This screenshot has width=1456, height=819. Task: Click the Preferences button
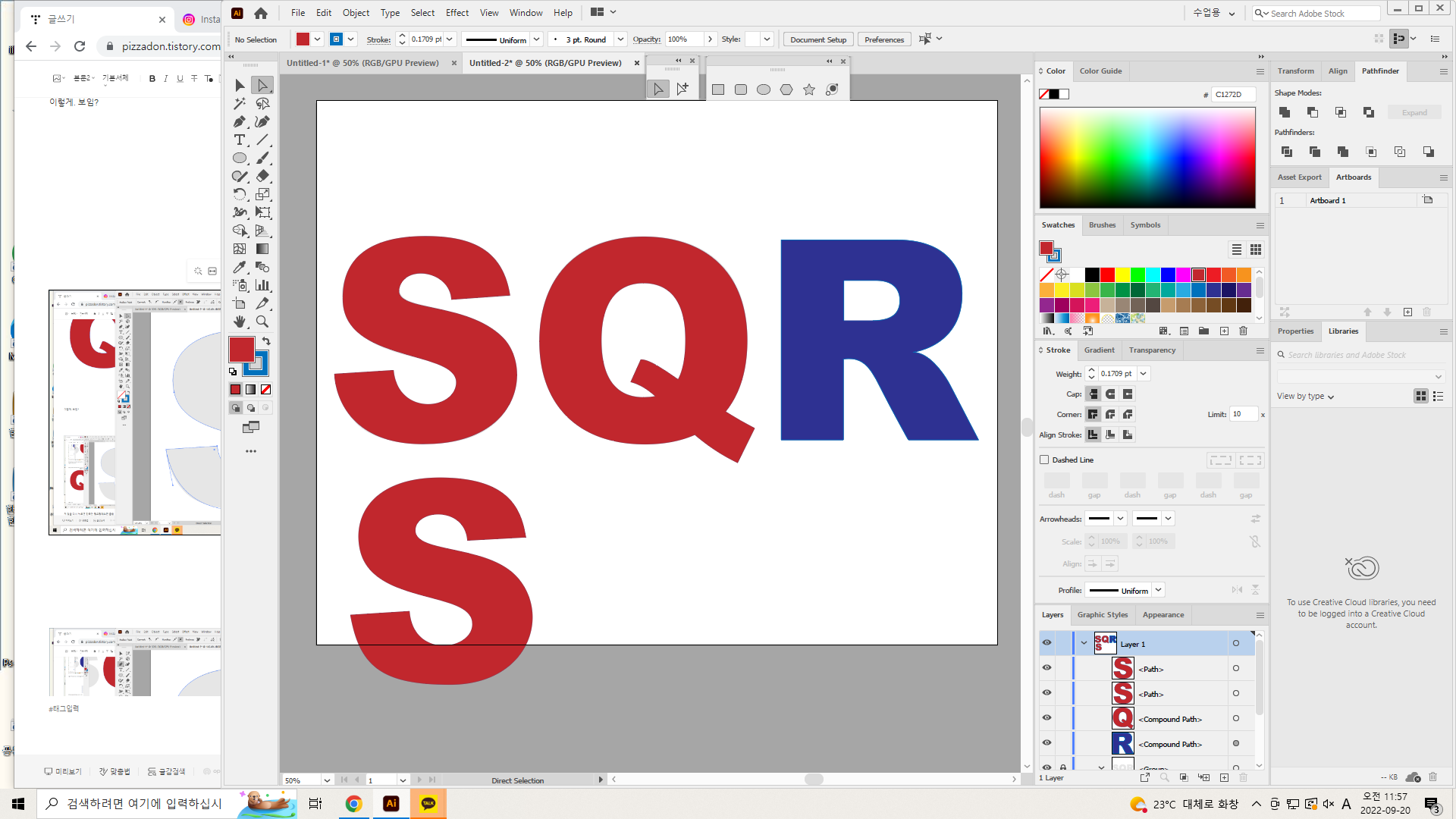click(x=884, y=39)
